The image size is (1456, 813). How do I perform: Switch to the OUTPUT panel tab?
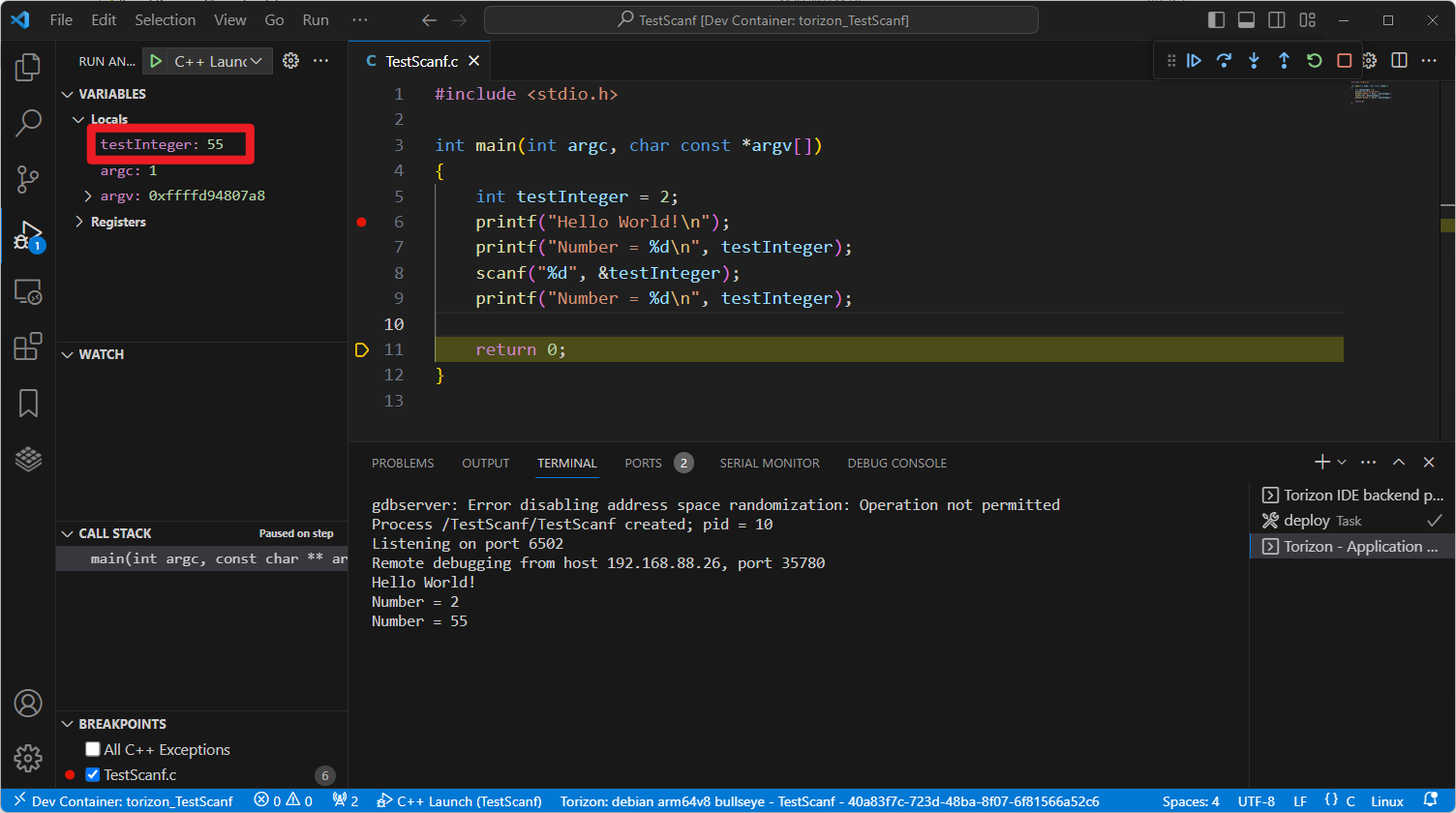(485, 463)
